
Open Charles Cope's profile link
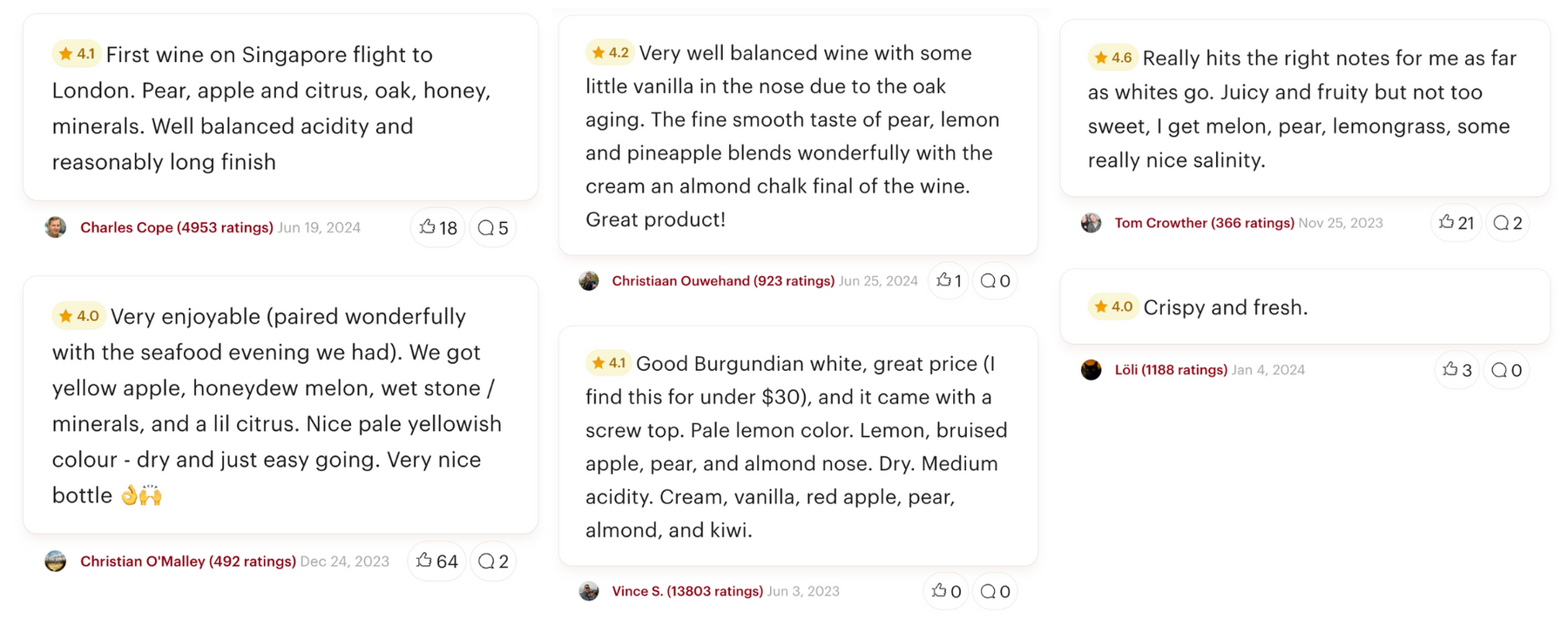tap(176, 228)
